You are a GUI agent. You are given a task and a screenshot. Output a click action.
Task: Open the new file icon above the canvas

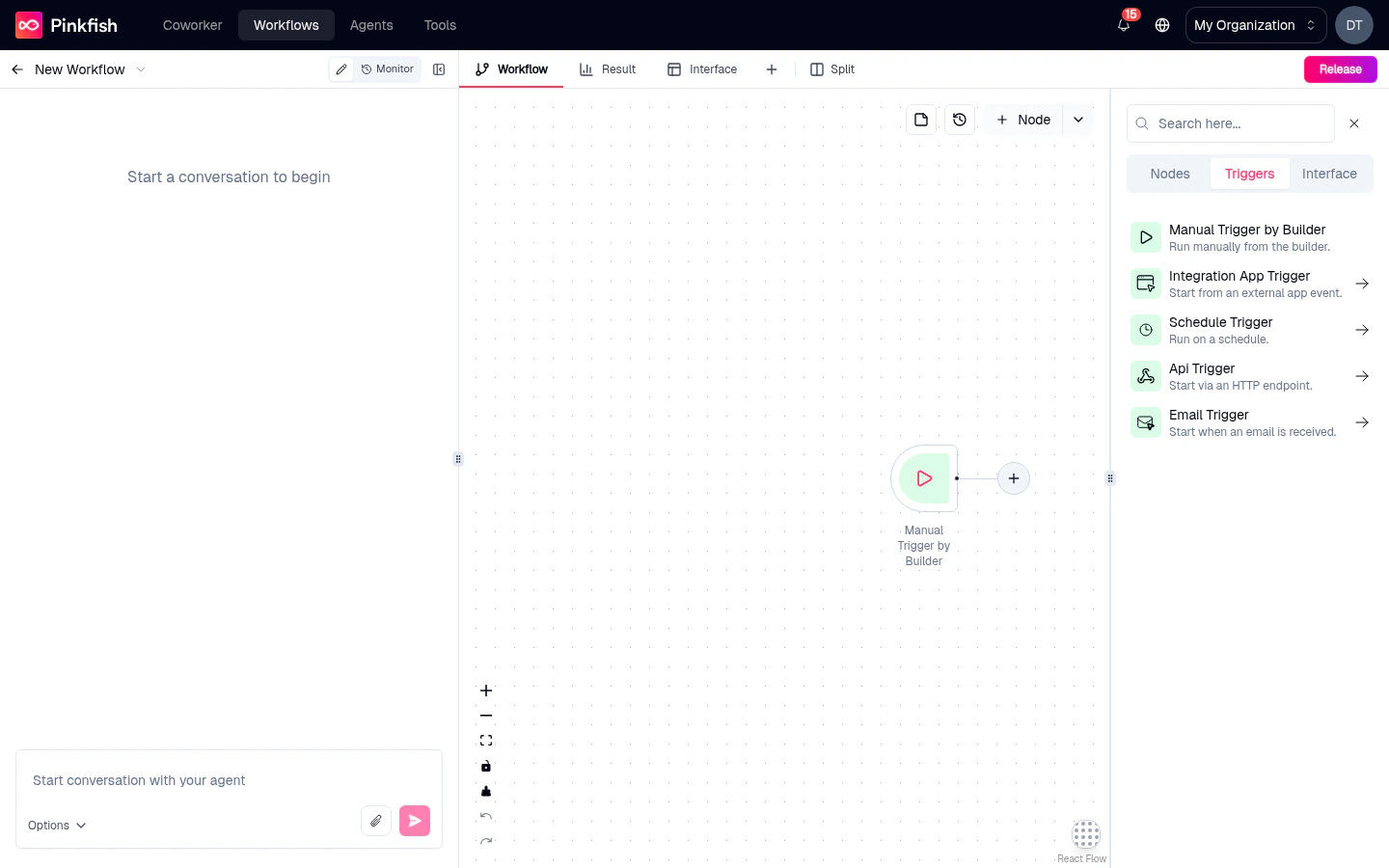point(921,119)
